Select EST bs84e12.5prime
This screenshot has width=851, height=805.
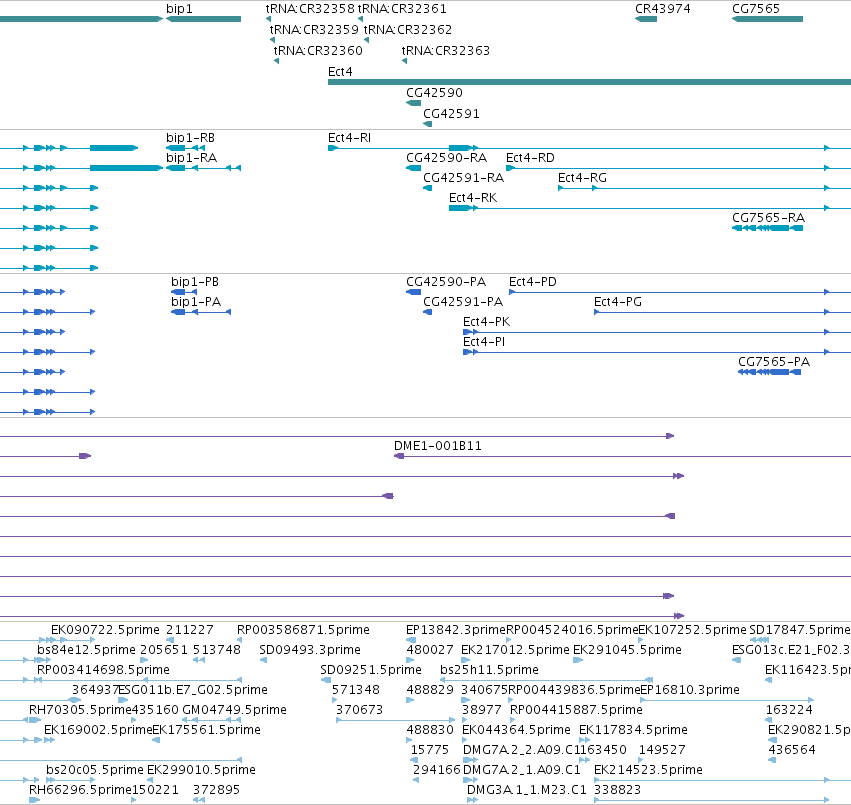86,650
